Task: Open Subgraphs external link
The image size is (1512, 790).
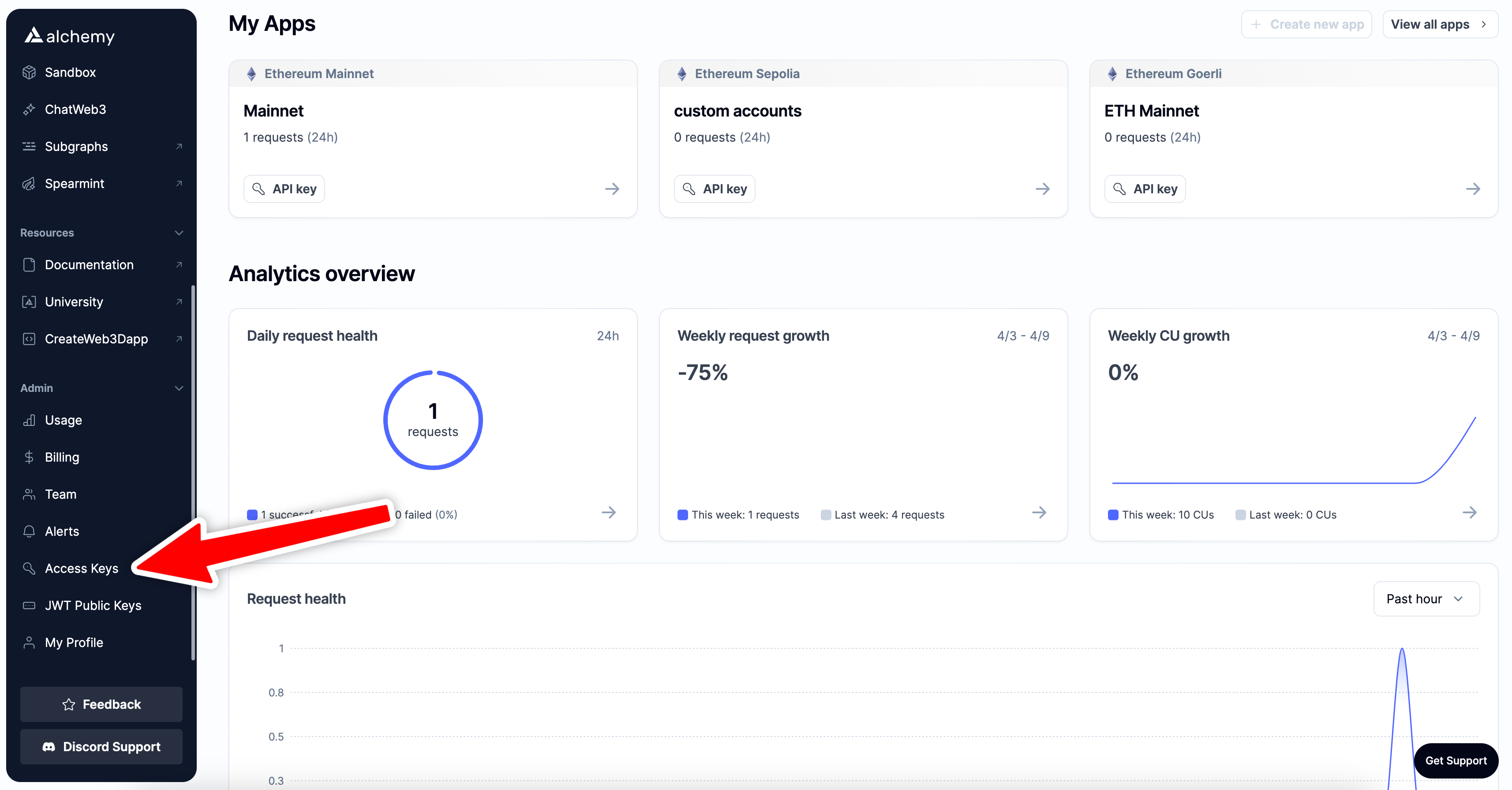Action: pos(76,146)
